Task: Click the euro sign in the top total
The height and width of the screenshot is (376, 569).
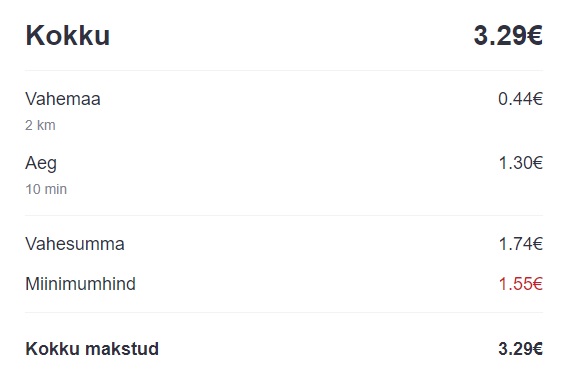Action: (535, 35)
